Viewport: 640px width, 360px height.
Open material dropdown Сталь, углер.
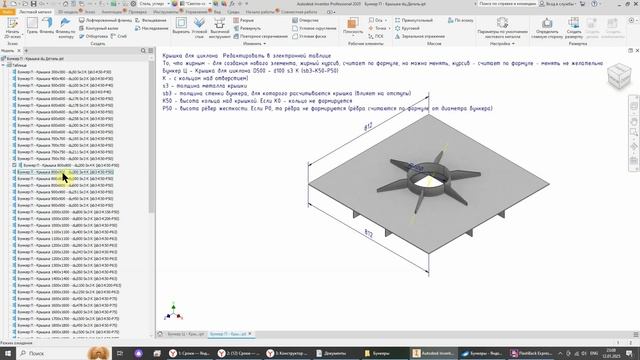tap(154, 4)
